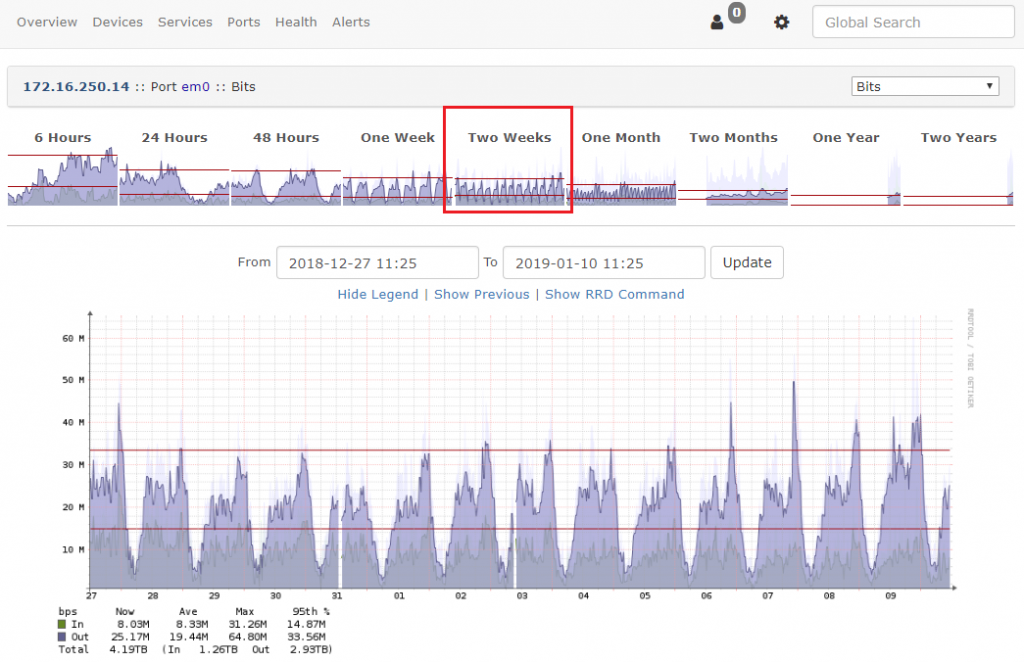Open the Alerts menu
Screen dimensions: 1024x662
[x=351, y=22]
